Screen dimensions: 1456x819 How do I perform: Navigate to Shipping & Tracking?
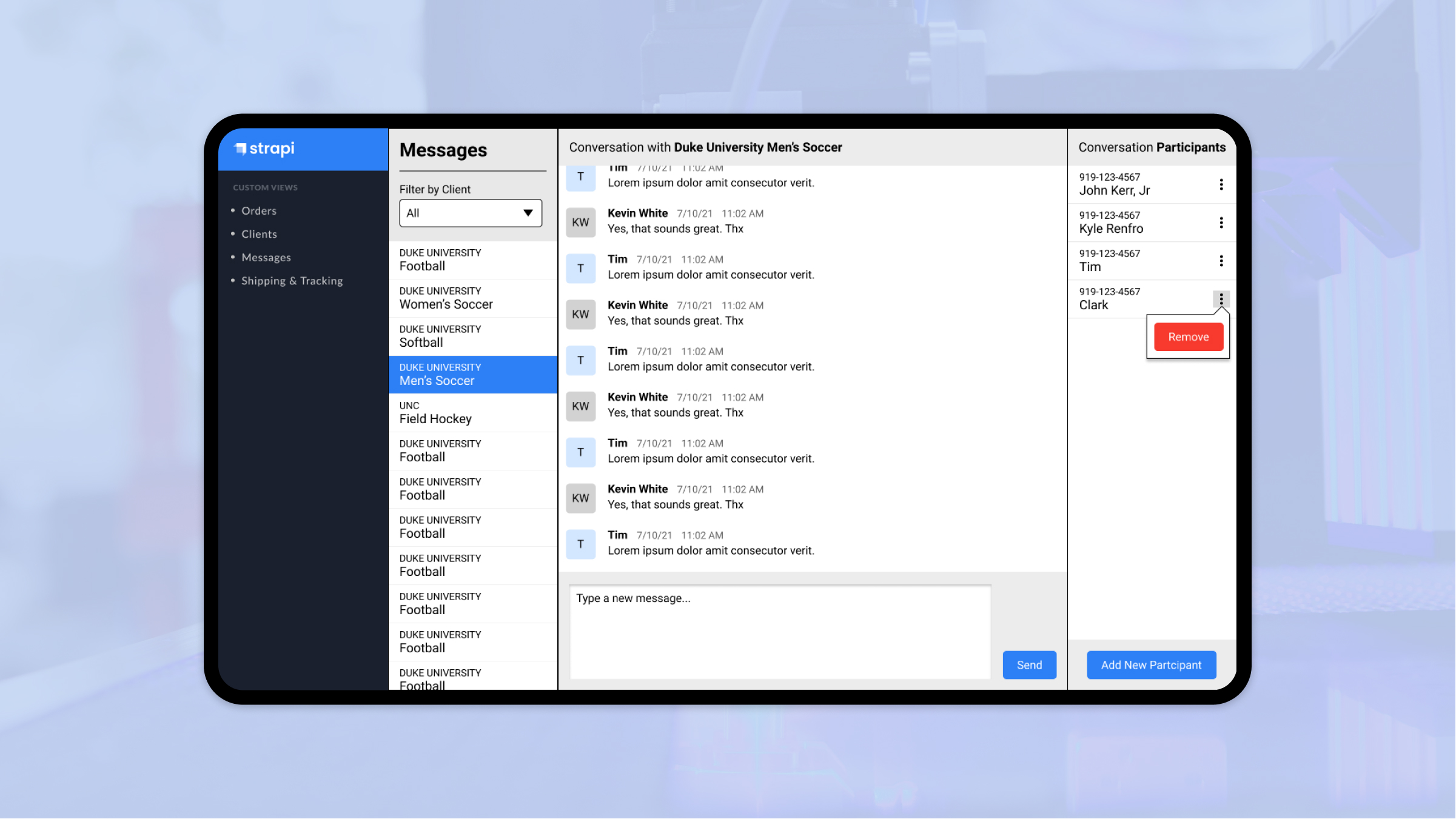[x=292, y=281]
